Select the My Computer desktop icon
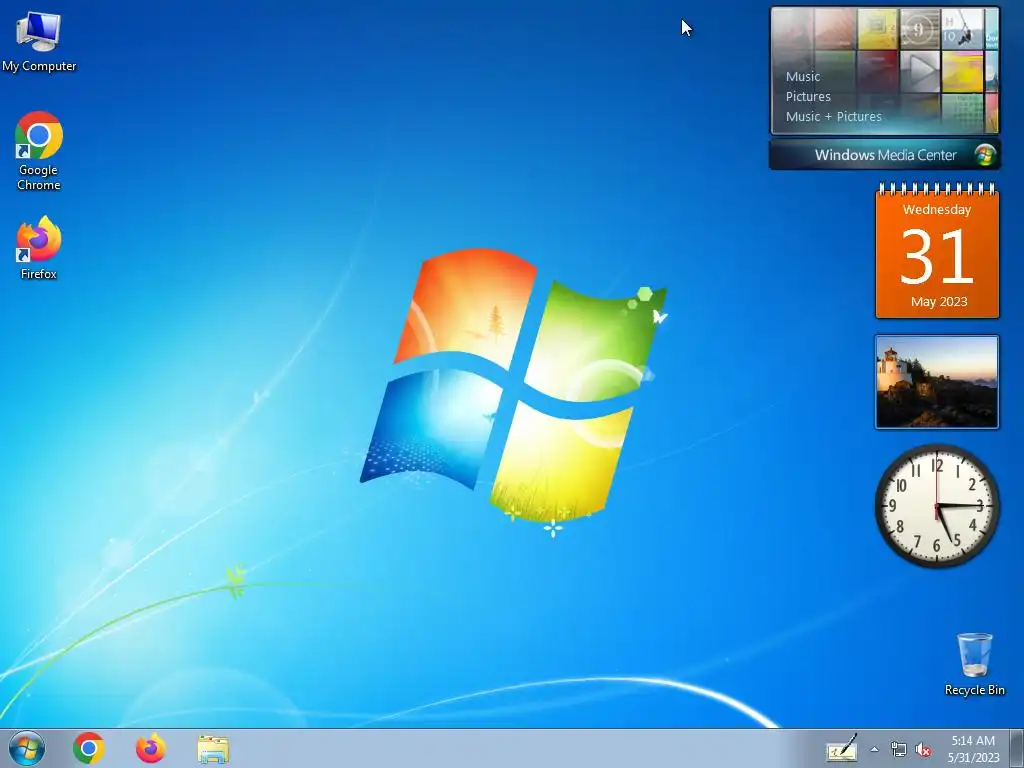Viewport: 1024px width, 768px height. (39, 42)
